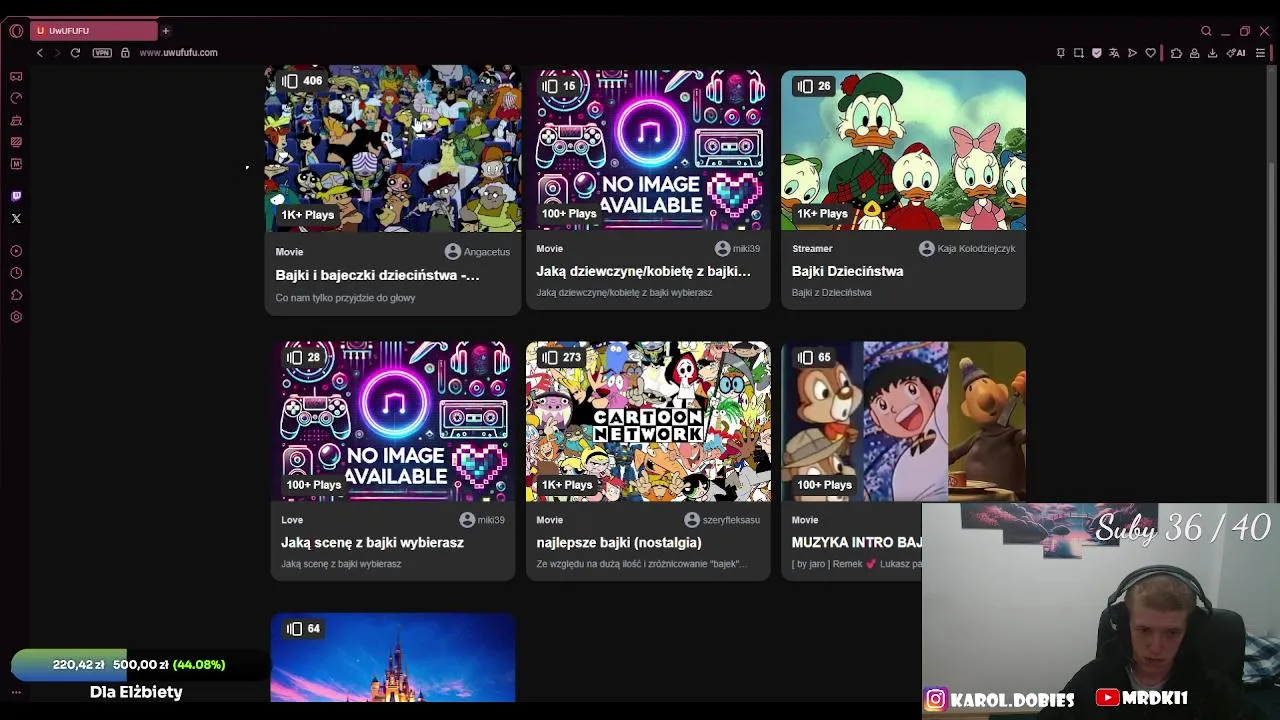The image size is (1280, 720).
Task: Open the AI assistant button
Action: click(x=1236, y=53)
